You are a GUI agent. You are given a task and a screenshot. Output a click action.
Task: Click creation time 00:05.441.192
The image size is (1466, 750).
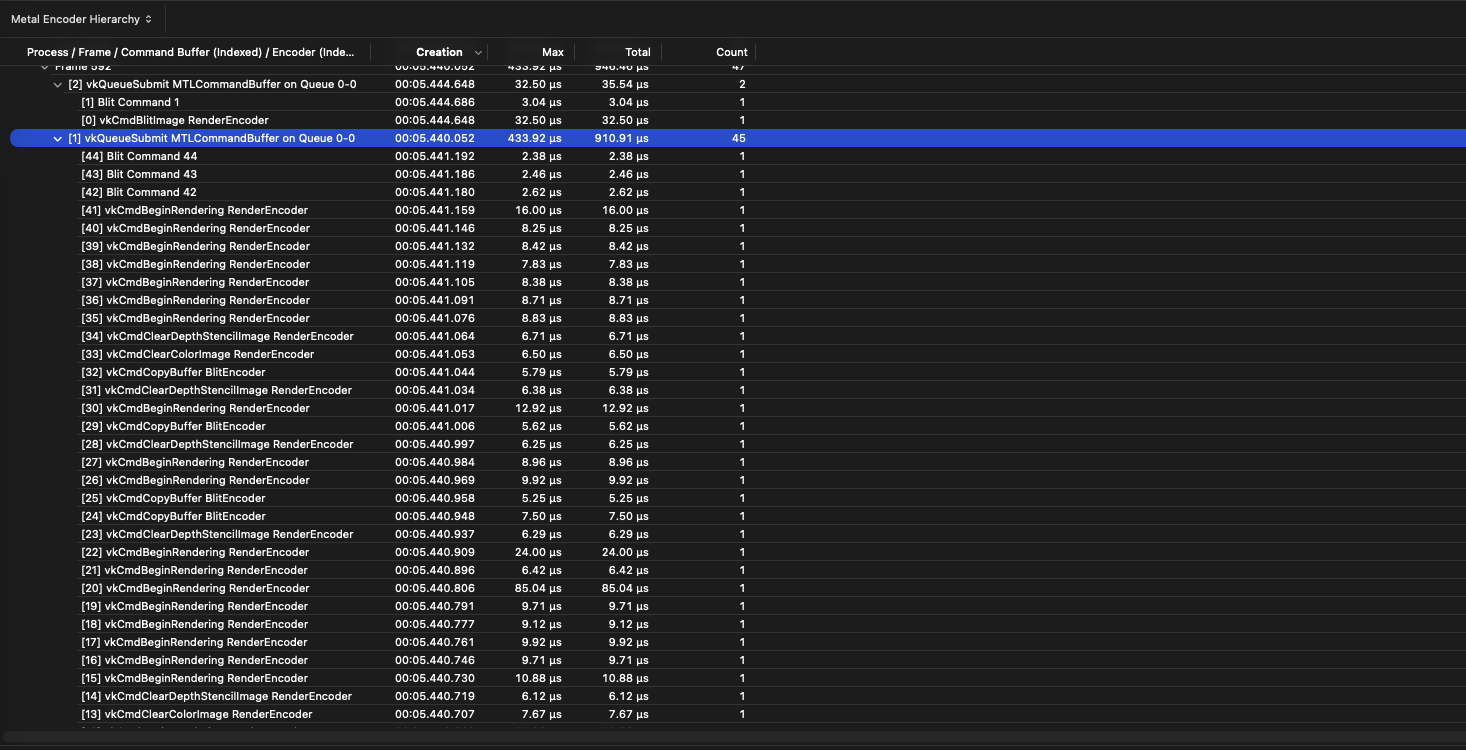coord(435,156)
